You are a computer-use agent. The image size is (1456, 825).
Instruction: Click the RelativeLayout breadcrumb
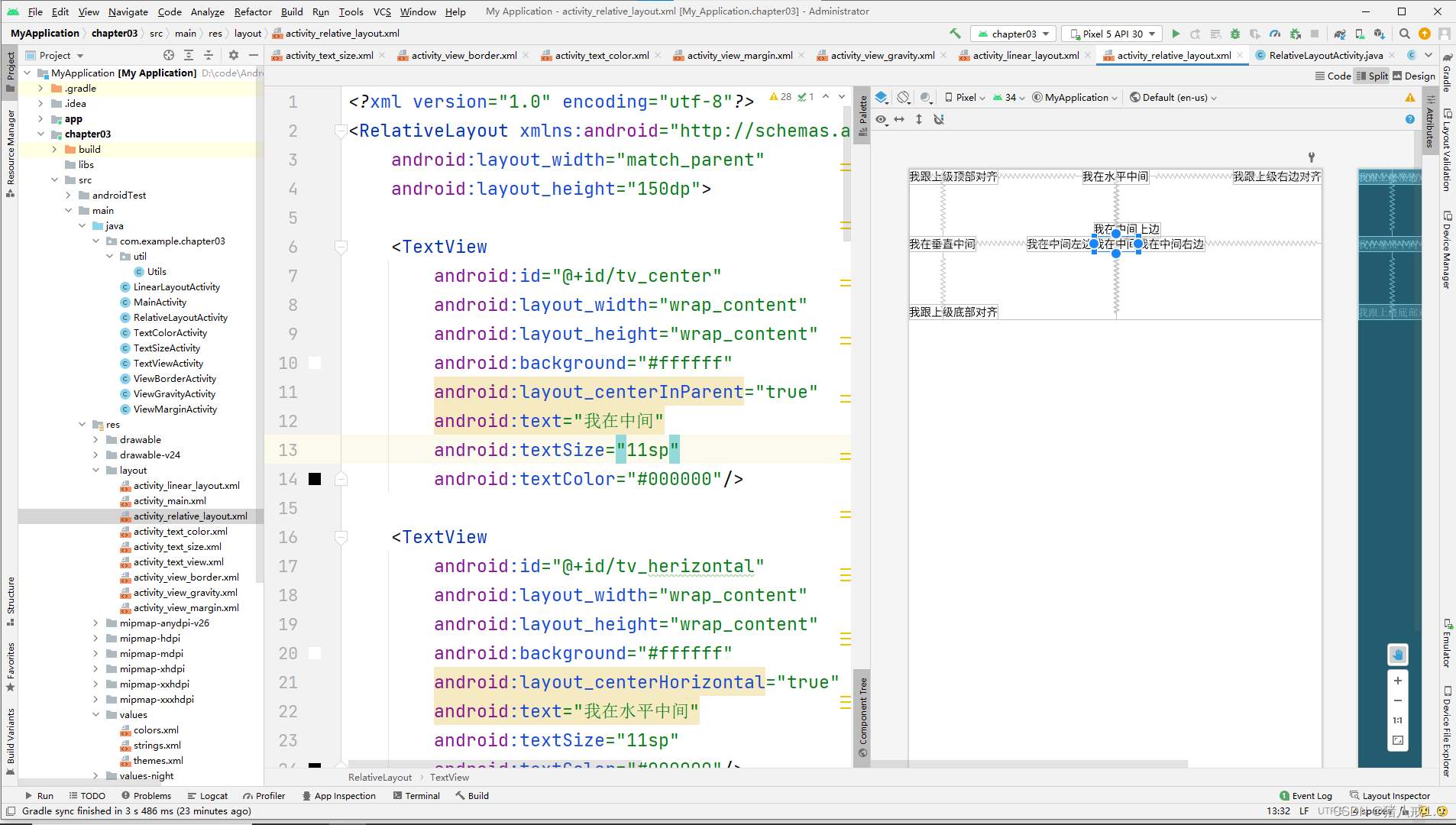click(380, 777)
